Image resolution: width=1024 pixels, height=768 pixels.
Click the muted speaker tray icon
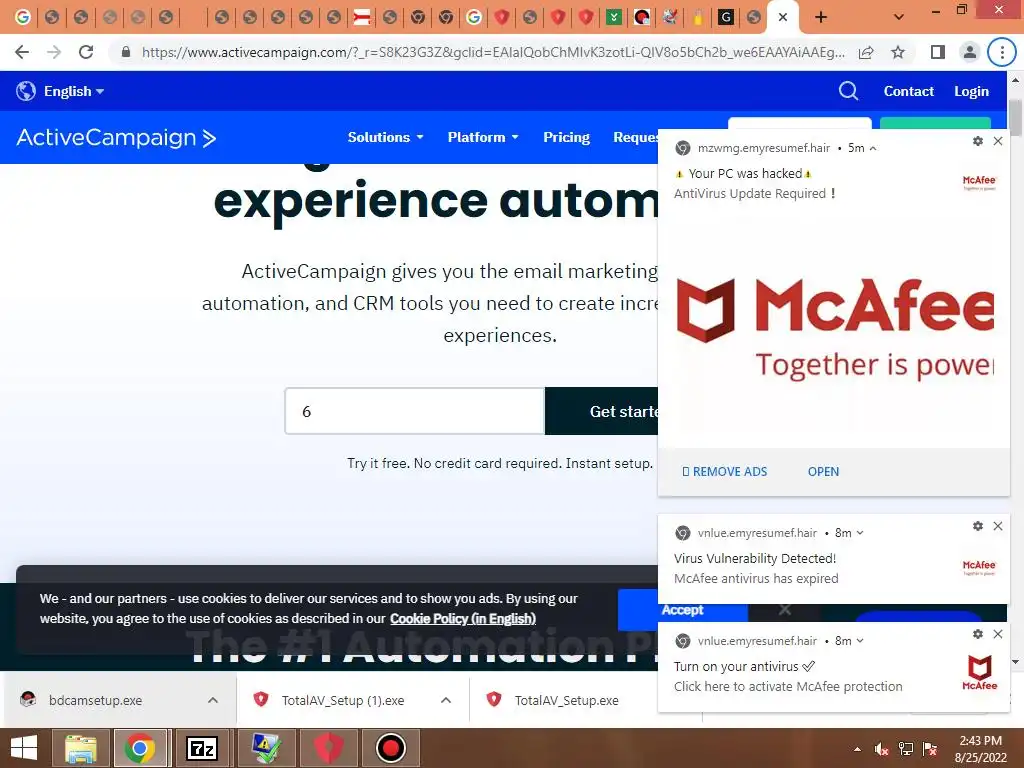(882, 749)
